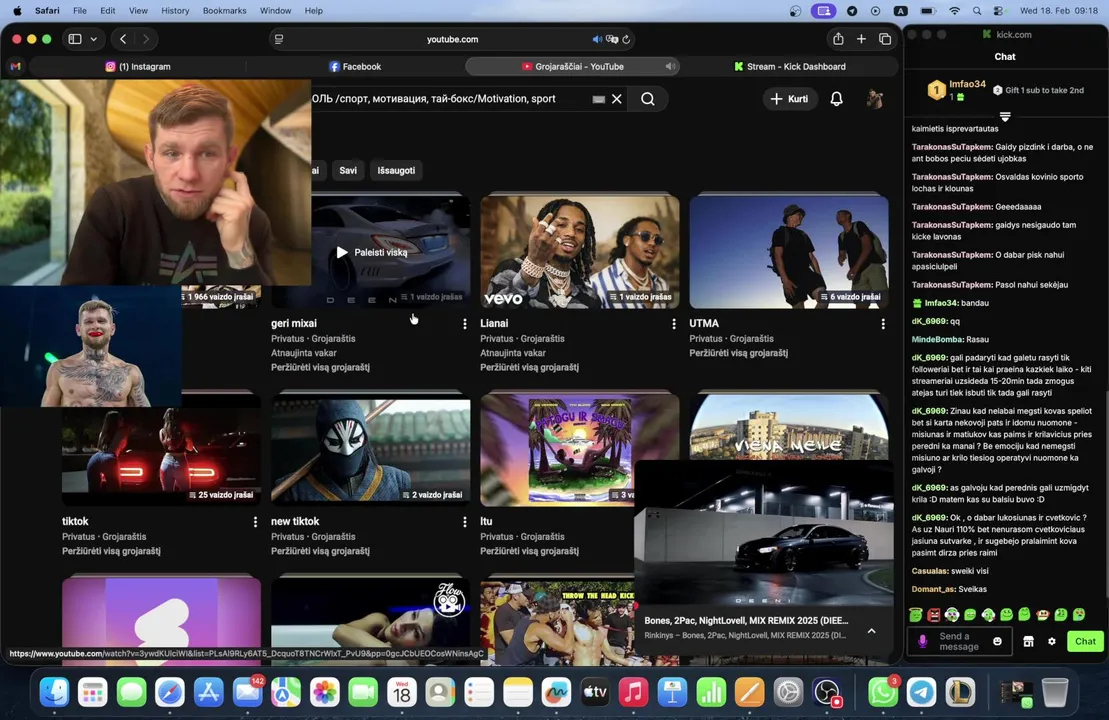Clear the YouTube search field with X

[617, 99]
